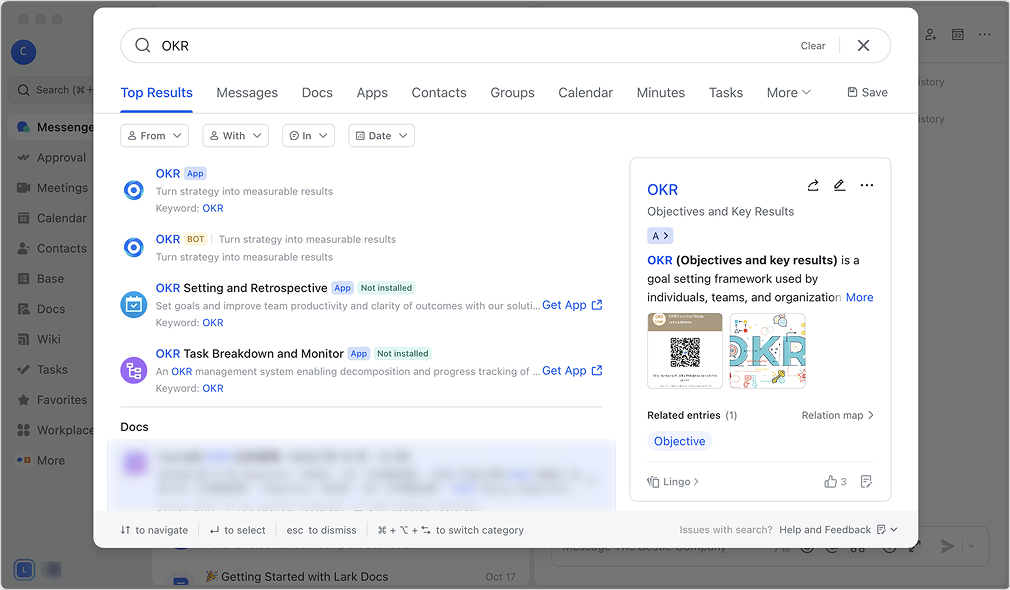Open the QR code thumbnail image
This screenshot has width=1010, height=590.
(x=684, y=351)
